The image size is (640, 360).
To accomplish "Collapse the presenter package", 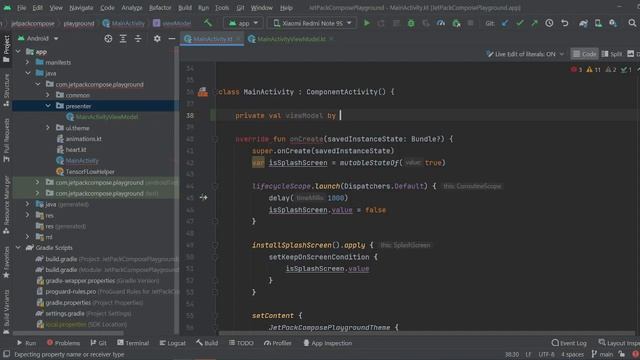I will tap(48, 106).
